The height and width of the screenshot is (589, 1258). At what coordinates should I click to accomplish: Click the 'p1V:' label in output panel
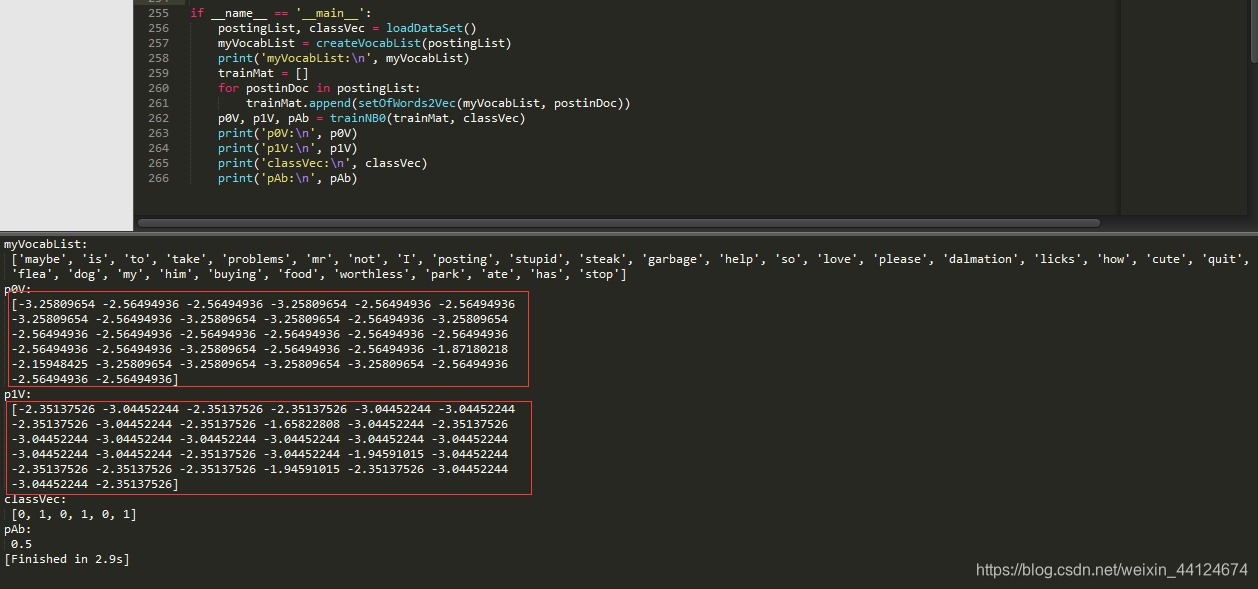(18, 394)
